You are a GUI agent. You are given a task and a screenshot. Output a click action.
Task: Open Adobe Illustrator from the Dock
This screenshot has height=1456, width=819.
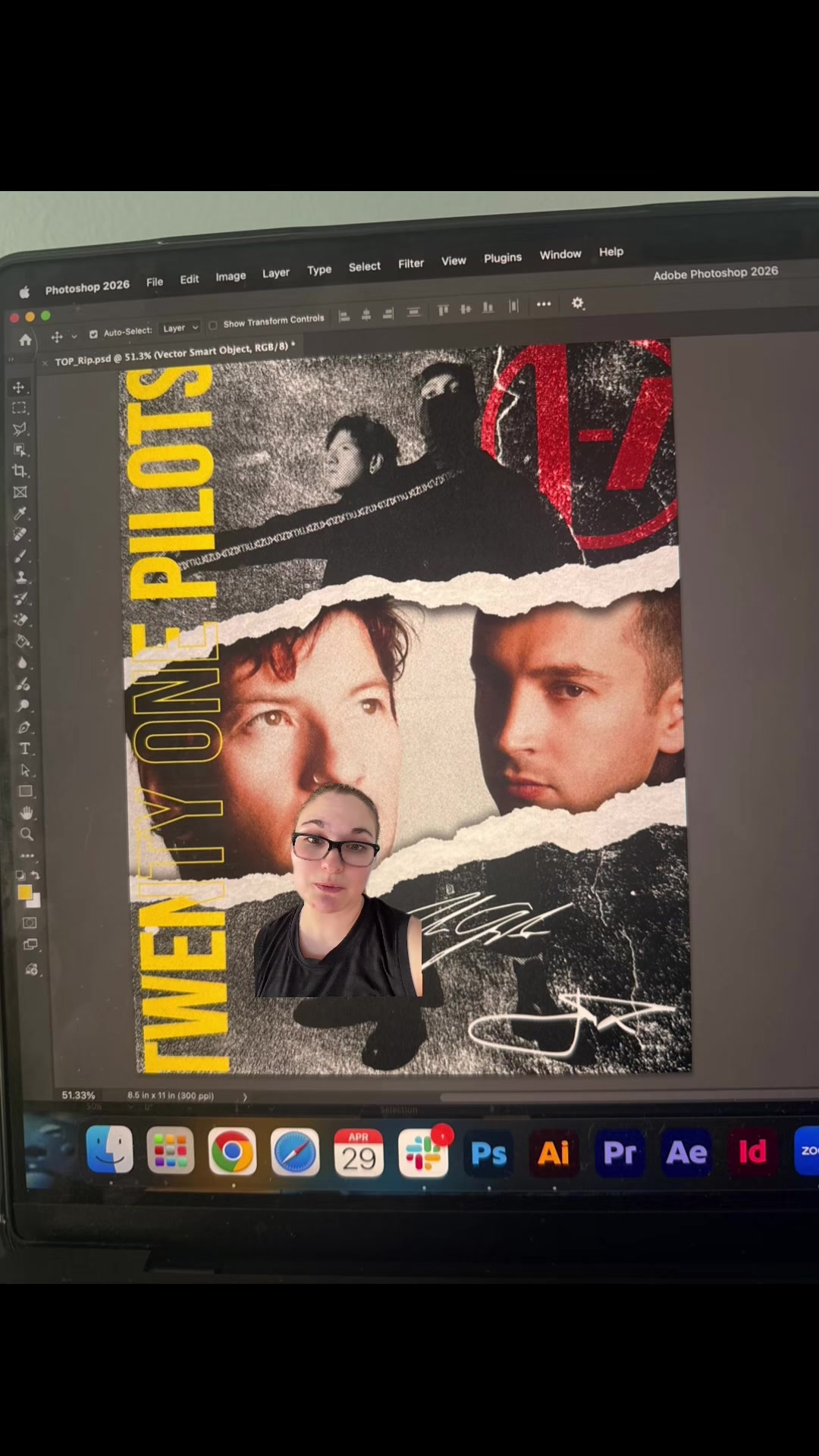coord(554,1153)
